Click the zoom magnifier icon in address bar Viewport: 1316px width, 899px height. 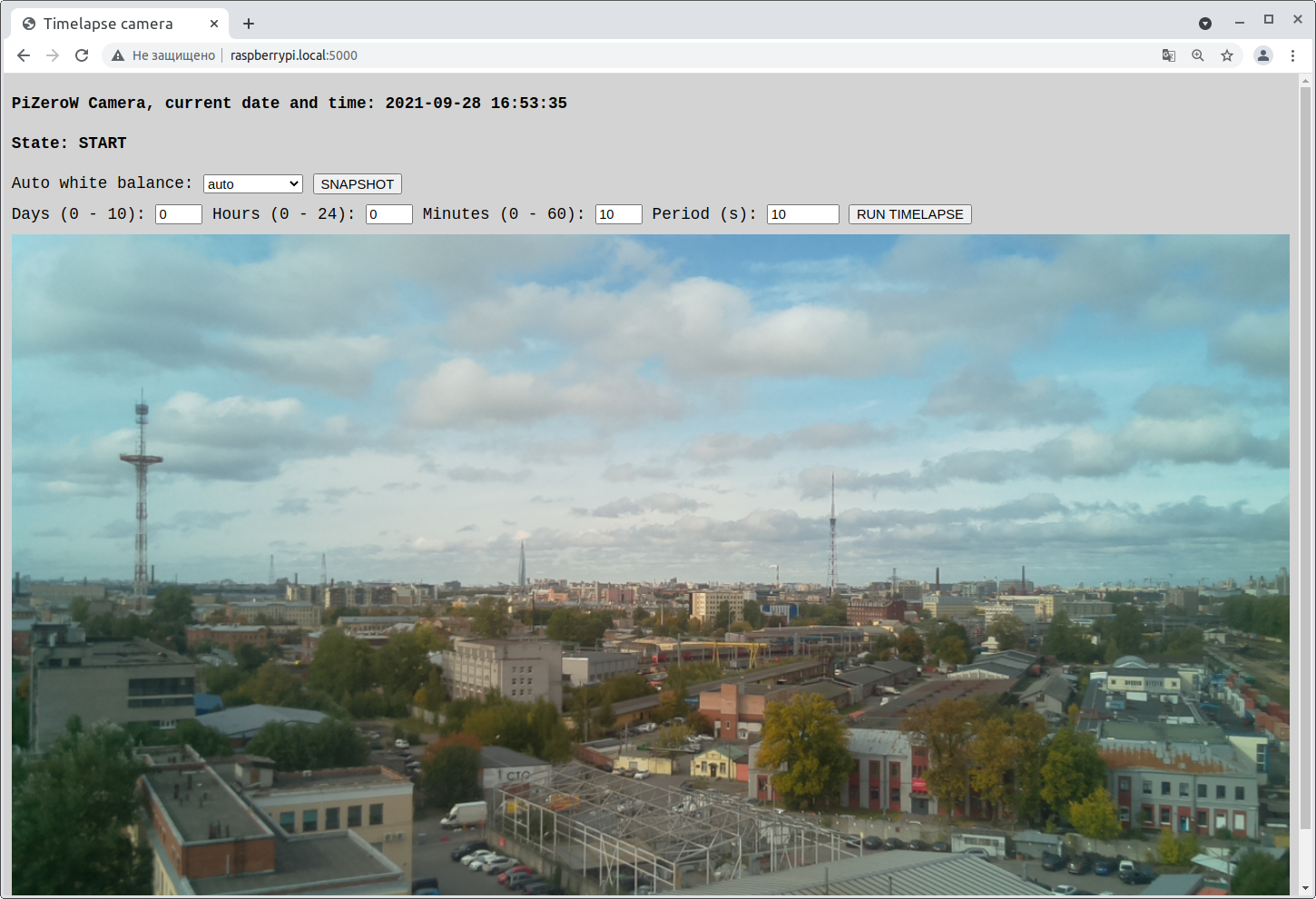1198,55
